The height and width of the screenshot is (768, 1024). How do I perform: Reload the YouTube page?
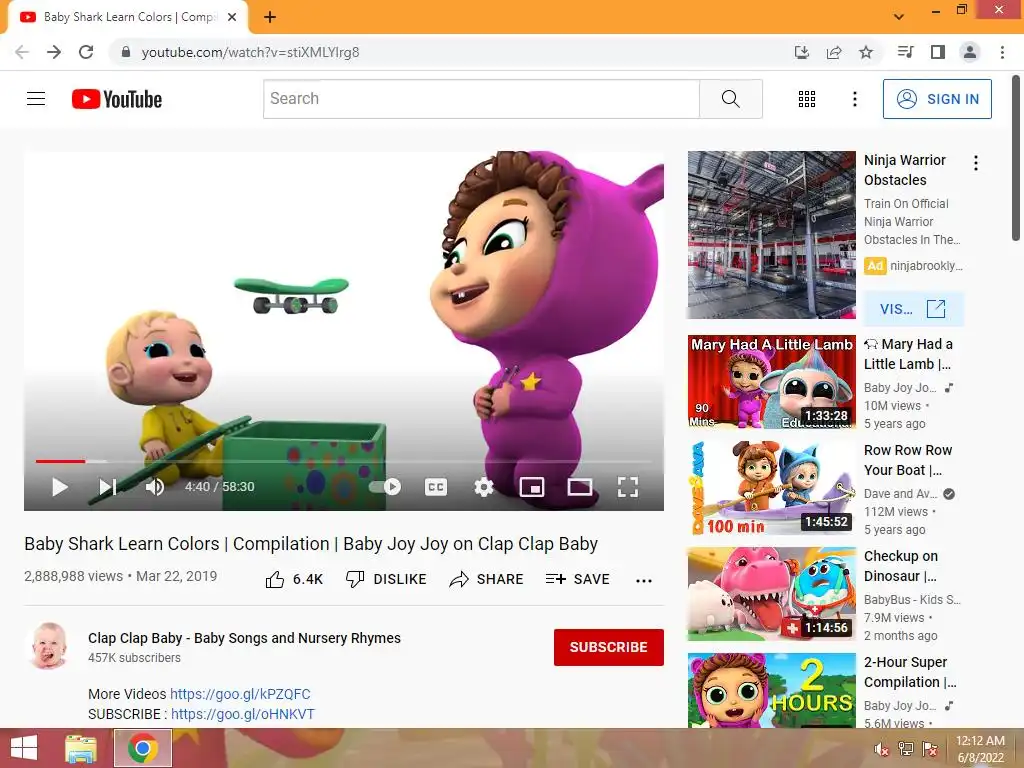click(86, 52)
